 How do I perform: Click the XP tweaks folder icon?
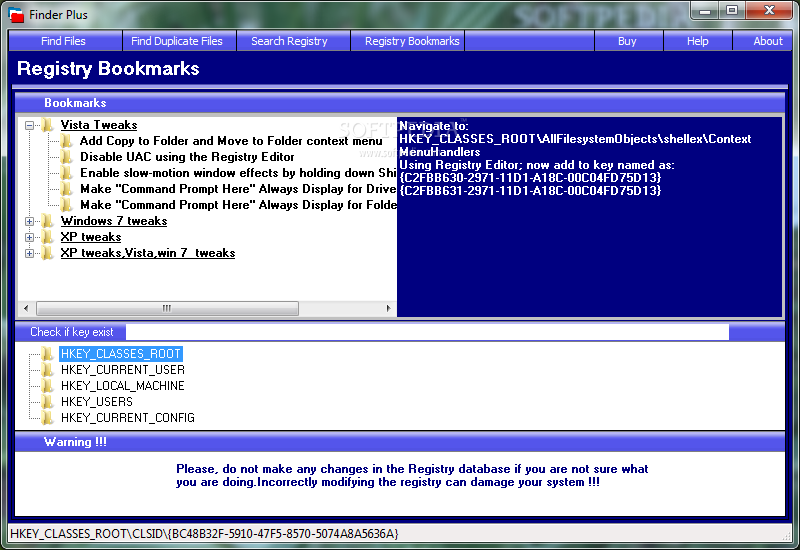click(x=47, y=237)
